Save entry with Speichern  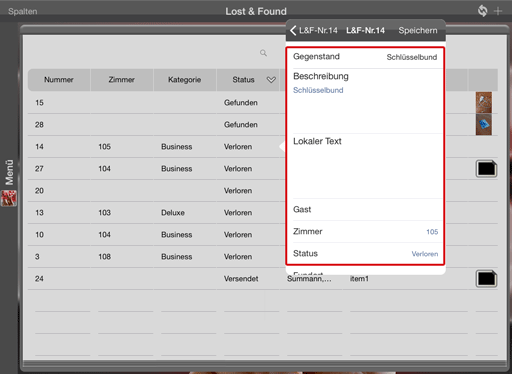pyautogui.click(x=418, y=30)
